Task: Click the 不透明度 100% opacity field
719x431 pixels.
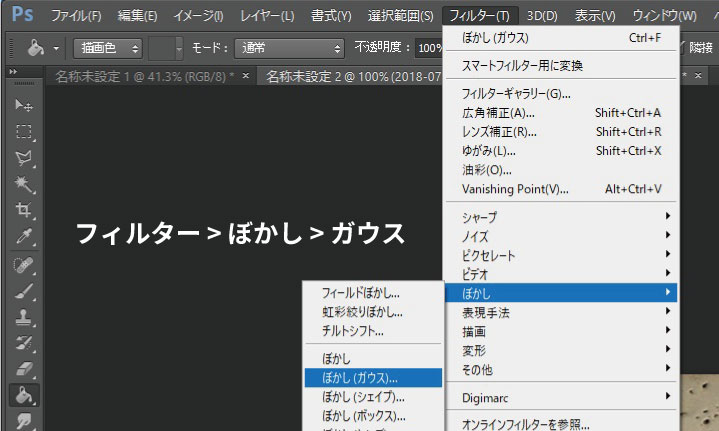Action: tap(429, 48)
